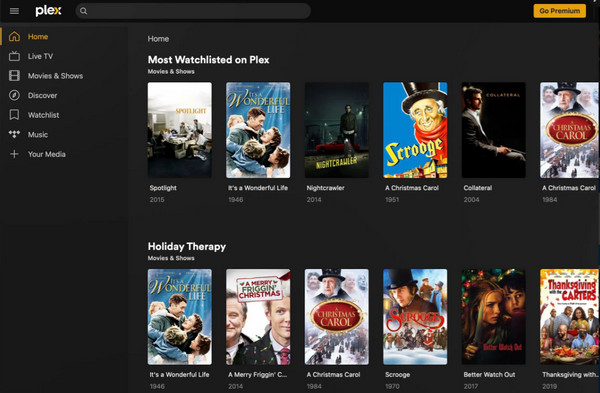The width and height of the screenshot is (600, 393).
Task: Select the Movies & Shows film icon
Action: pyautogui.click(x=14, y=75)
